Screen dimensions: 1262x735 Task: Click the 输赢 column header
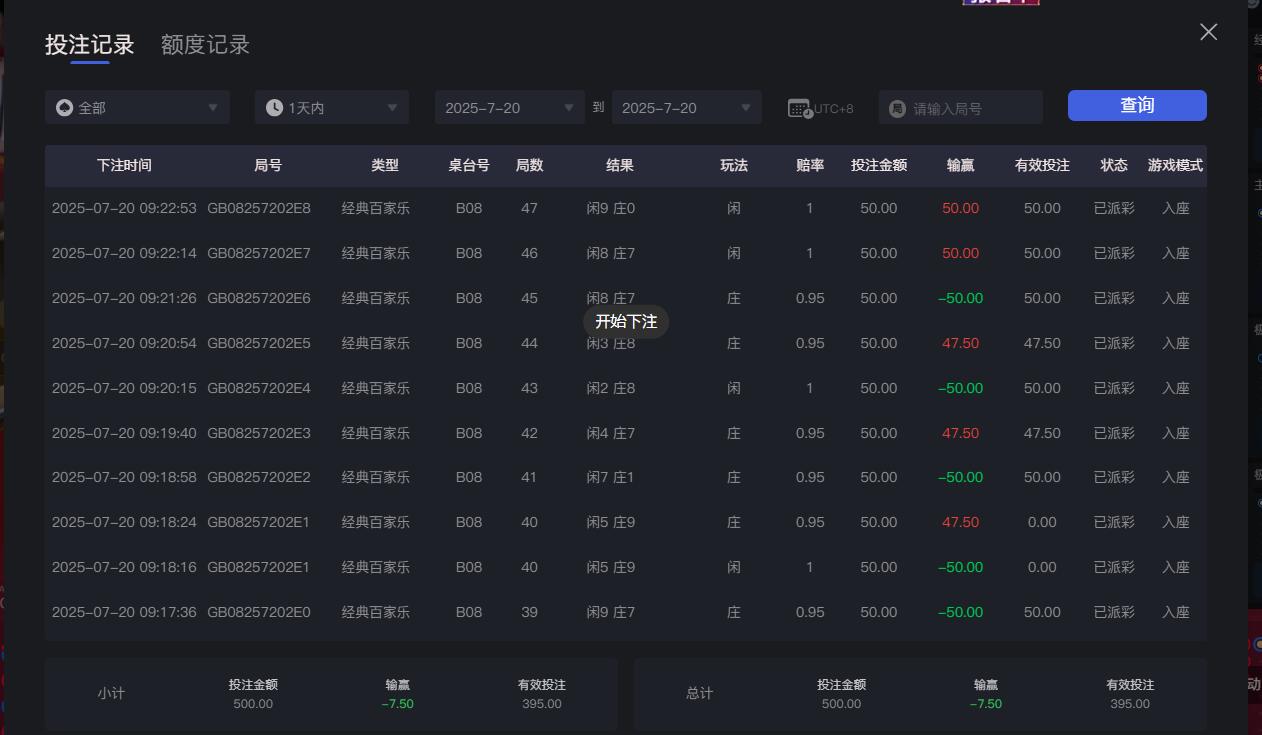pos(960,166)
